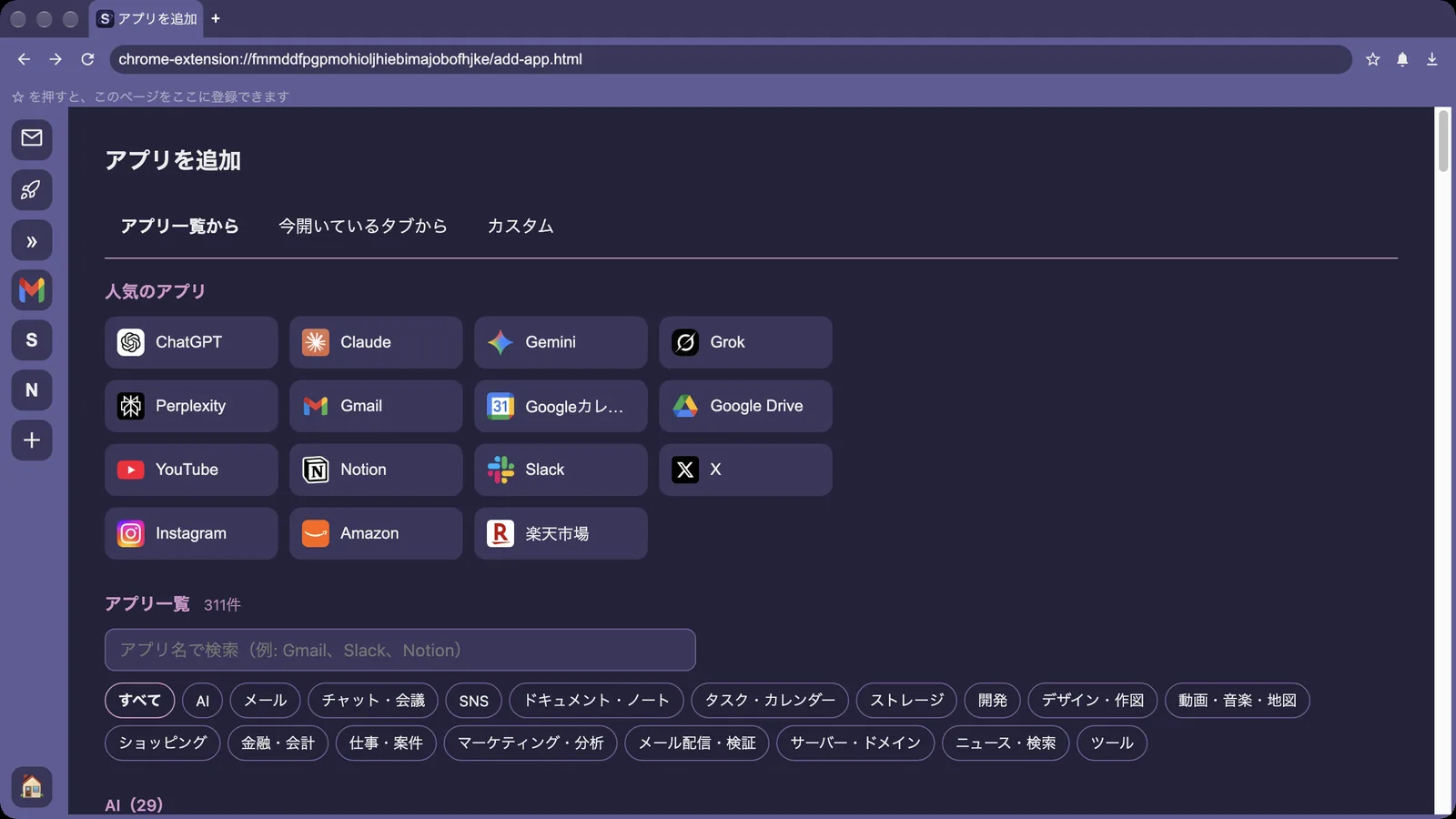Go back to the previous page
The width and height of the screenshot is (1456, 819).
(x=24, y=59)
